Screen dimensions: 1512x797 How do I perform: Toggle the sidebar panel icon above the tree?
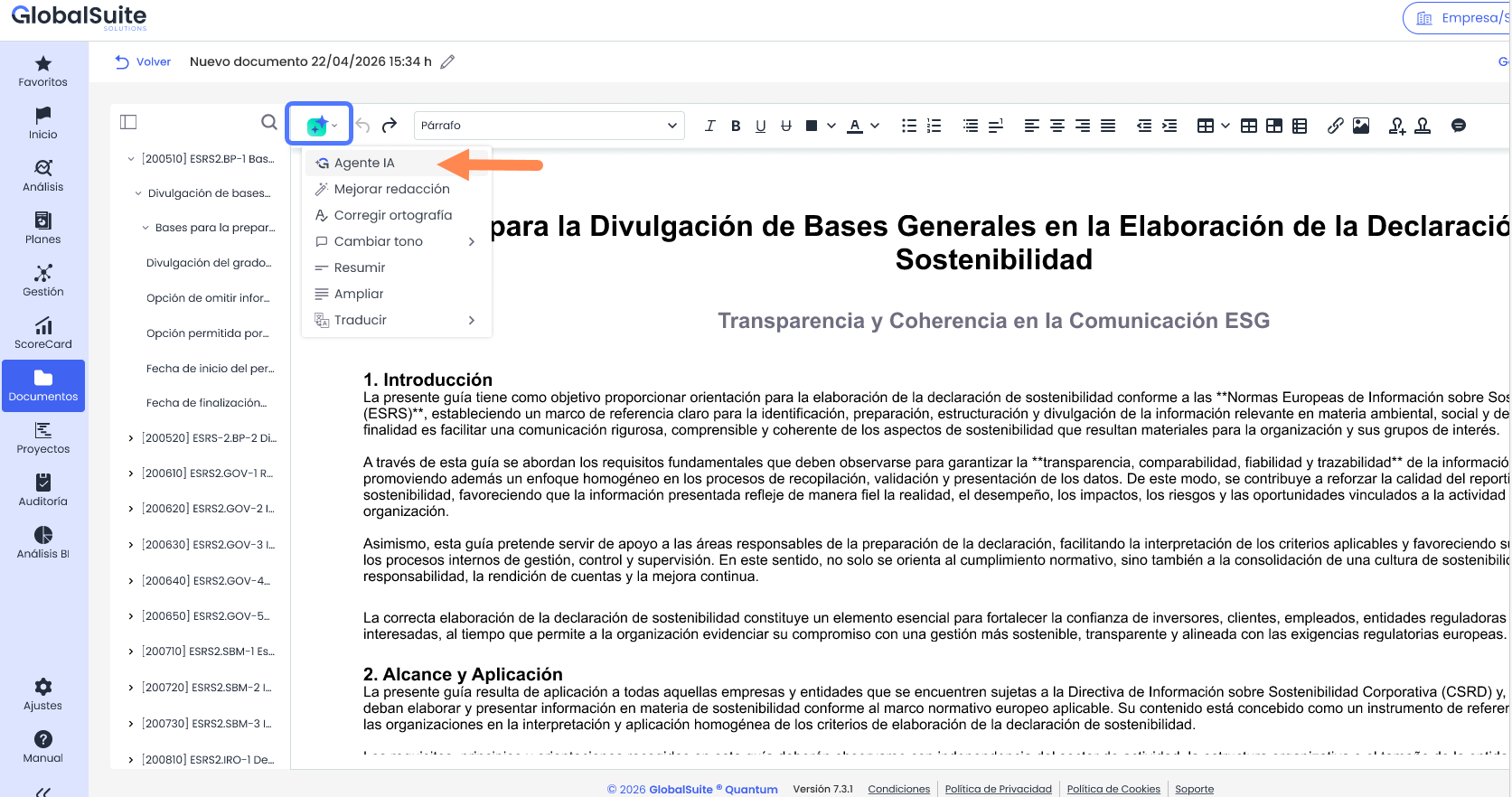pos(128,122)
